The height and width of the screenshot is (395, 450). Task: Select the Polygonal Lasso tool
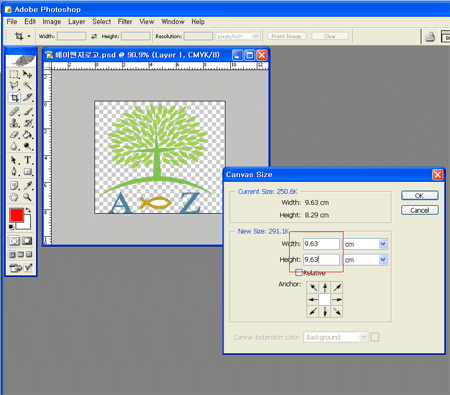click(x=14, y=86)
